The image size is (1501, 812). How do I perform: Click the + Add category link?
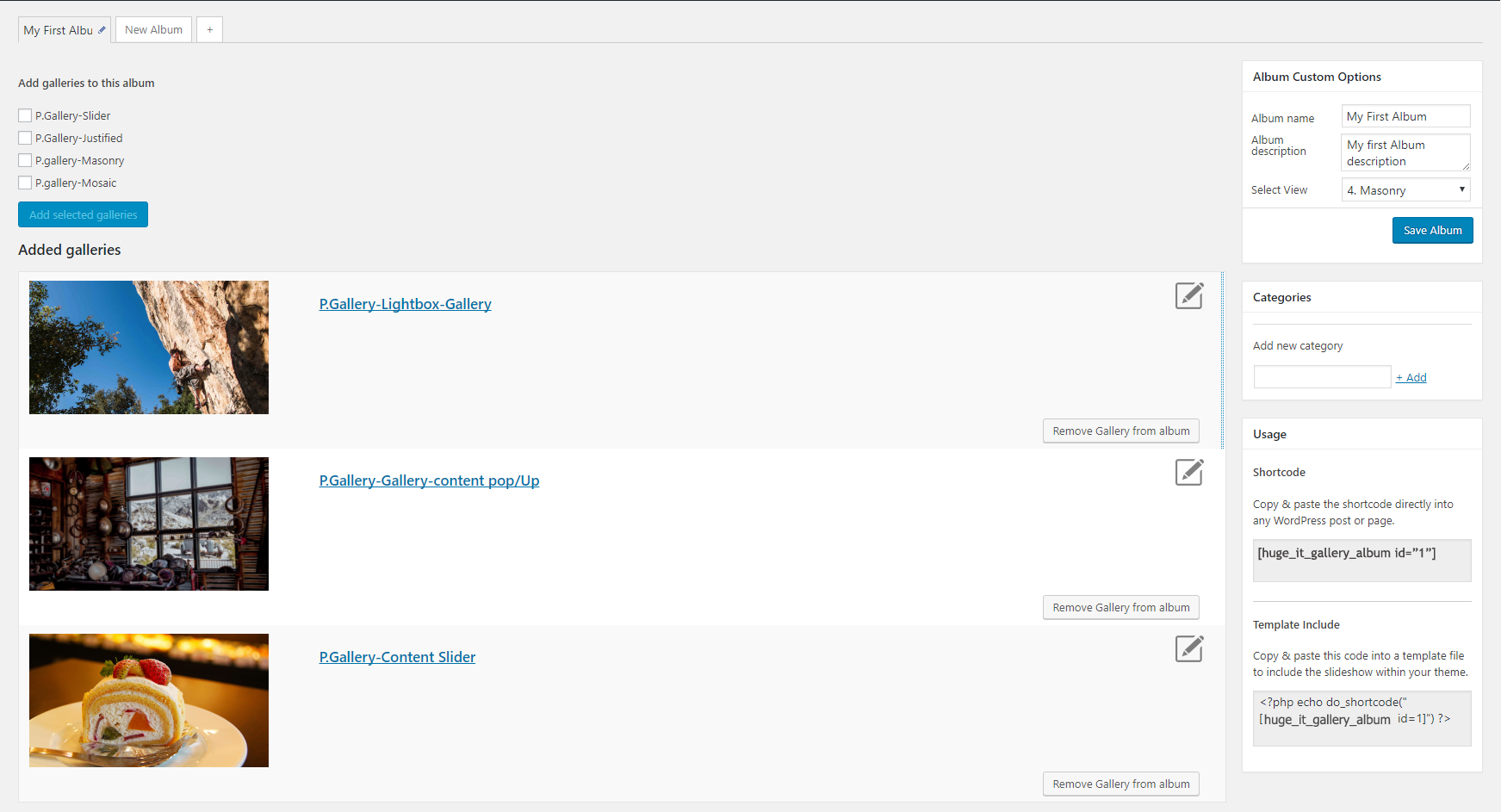click(x=1411, y=377)
